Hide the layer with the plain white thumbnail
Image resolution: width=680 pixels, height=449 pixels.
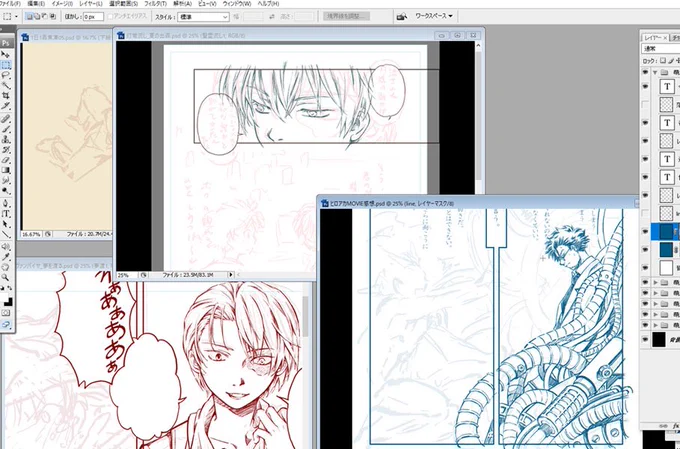[645, 268]
